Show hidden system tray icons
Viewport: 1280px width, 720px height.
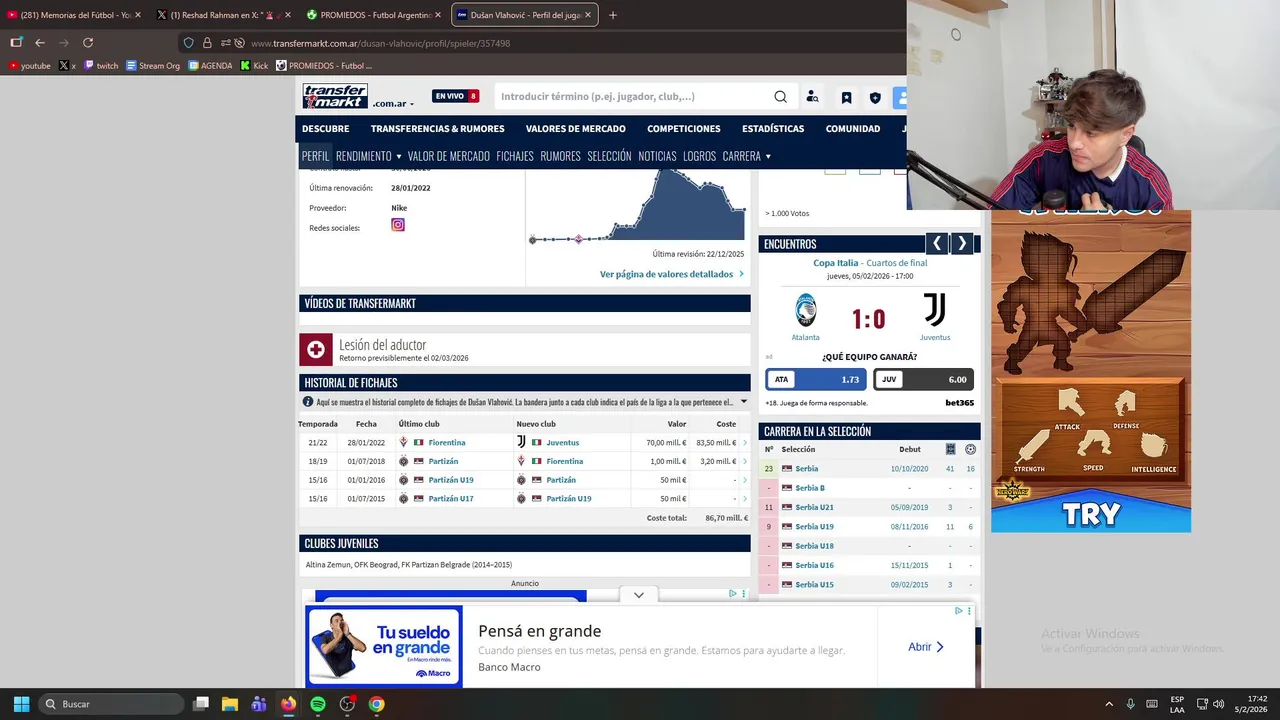(x=1108, y=704)
